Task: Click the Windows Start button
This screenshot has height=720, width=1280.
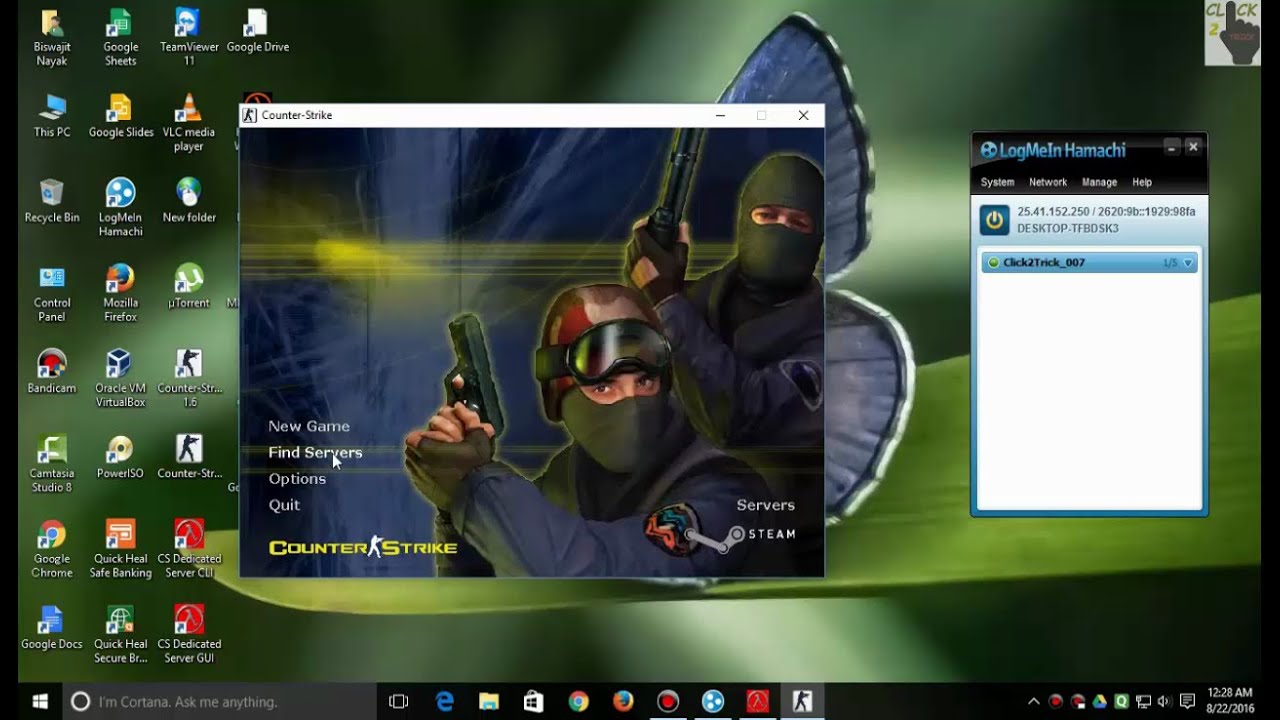Action: click(41, 701)
